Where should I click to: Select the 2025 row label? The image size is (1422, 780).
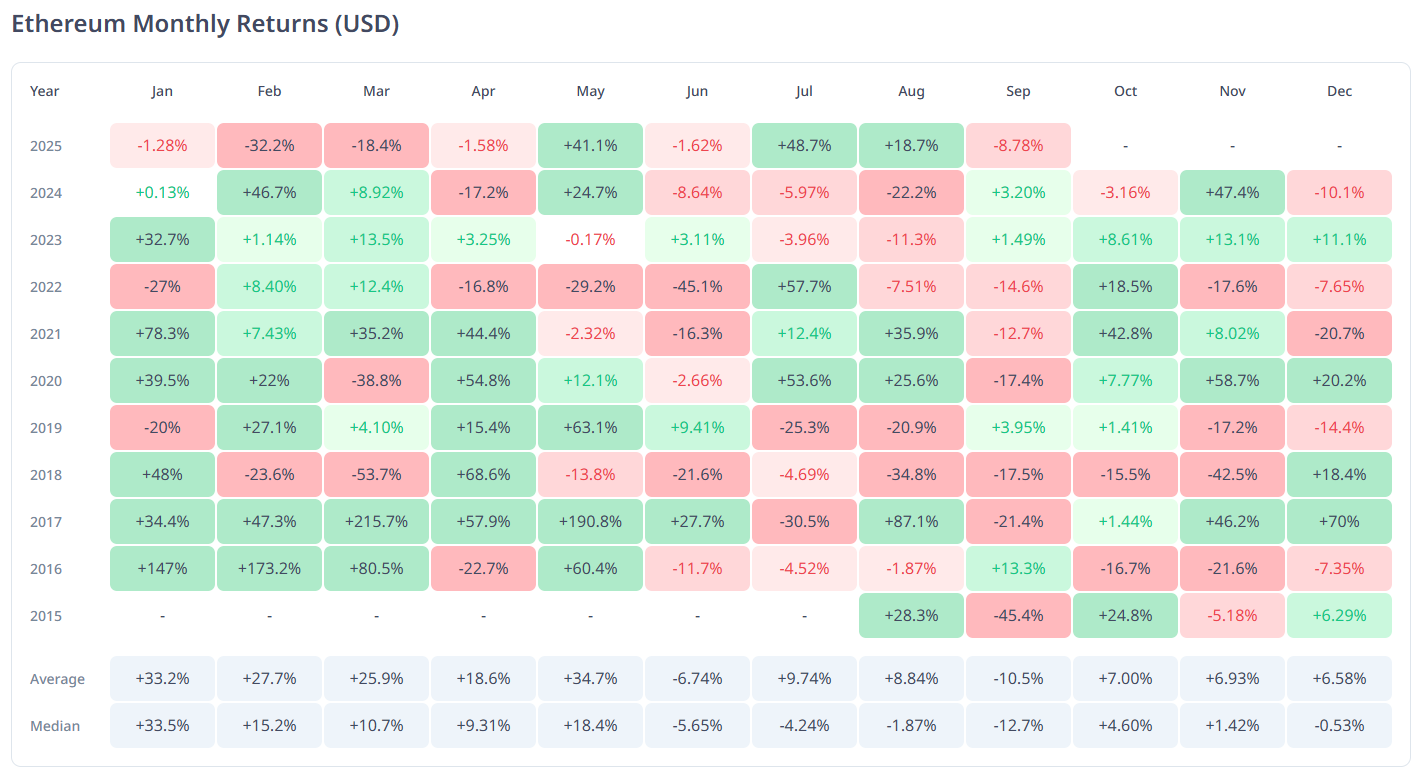(x=46, y=146)
